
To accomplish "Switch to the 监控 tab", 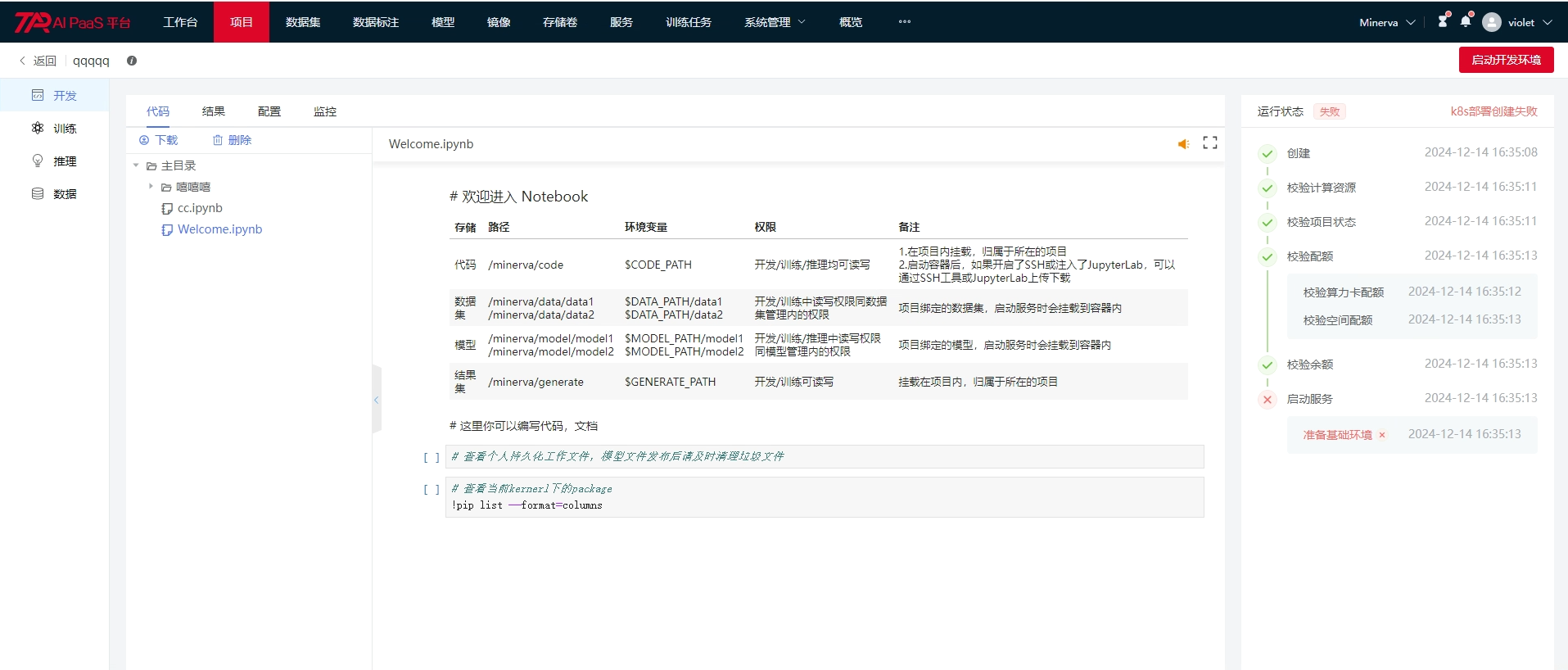I will [325, 111].
